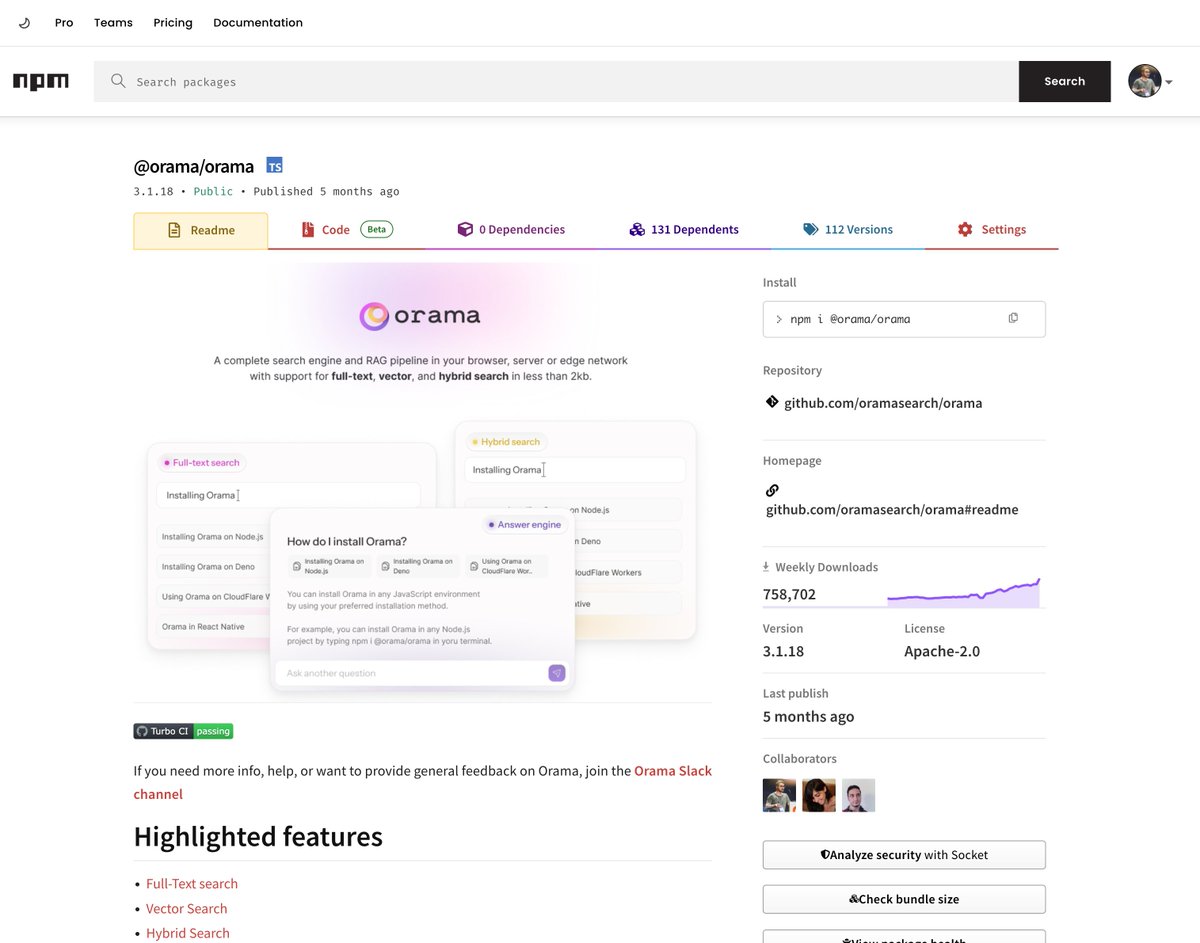1200x943 pixels.
Task: Click the search magnifier icon
Action: coord(118,81)
